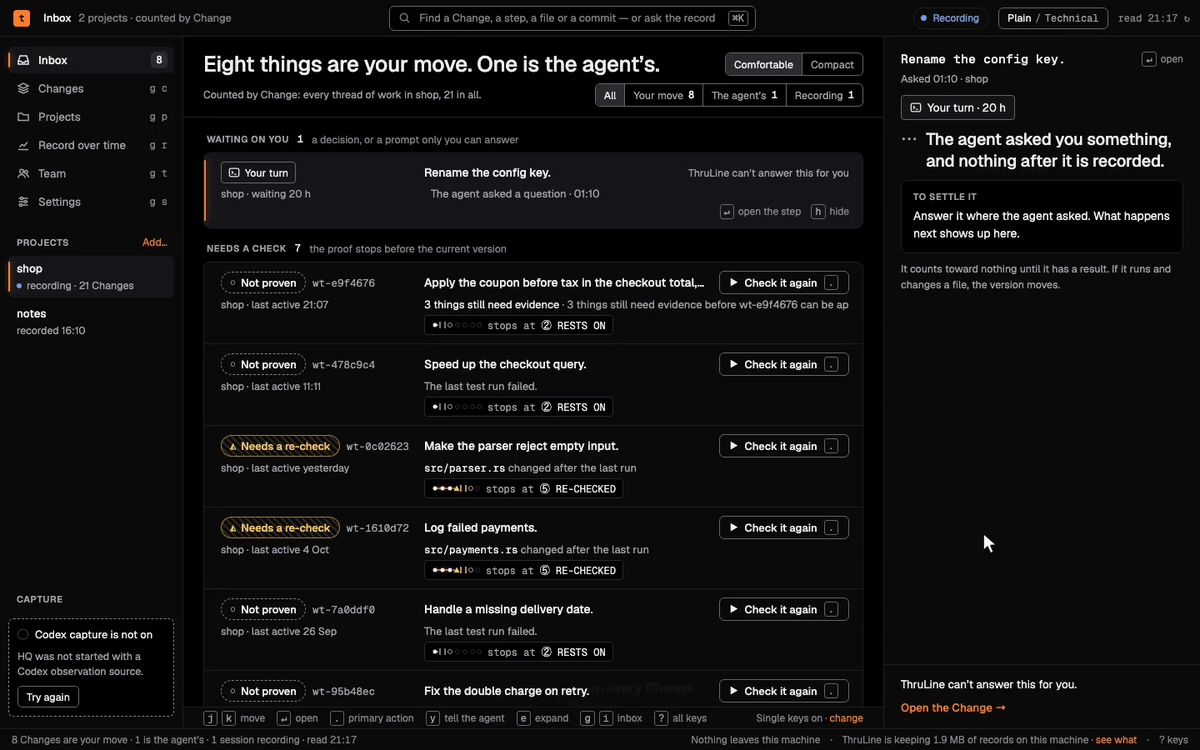Open Inbox in the sidebar
Image resolution: width=1200 pixels, height=750 pixels.
click(90, 60)
